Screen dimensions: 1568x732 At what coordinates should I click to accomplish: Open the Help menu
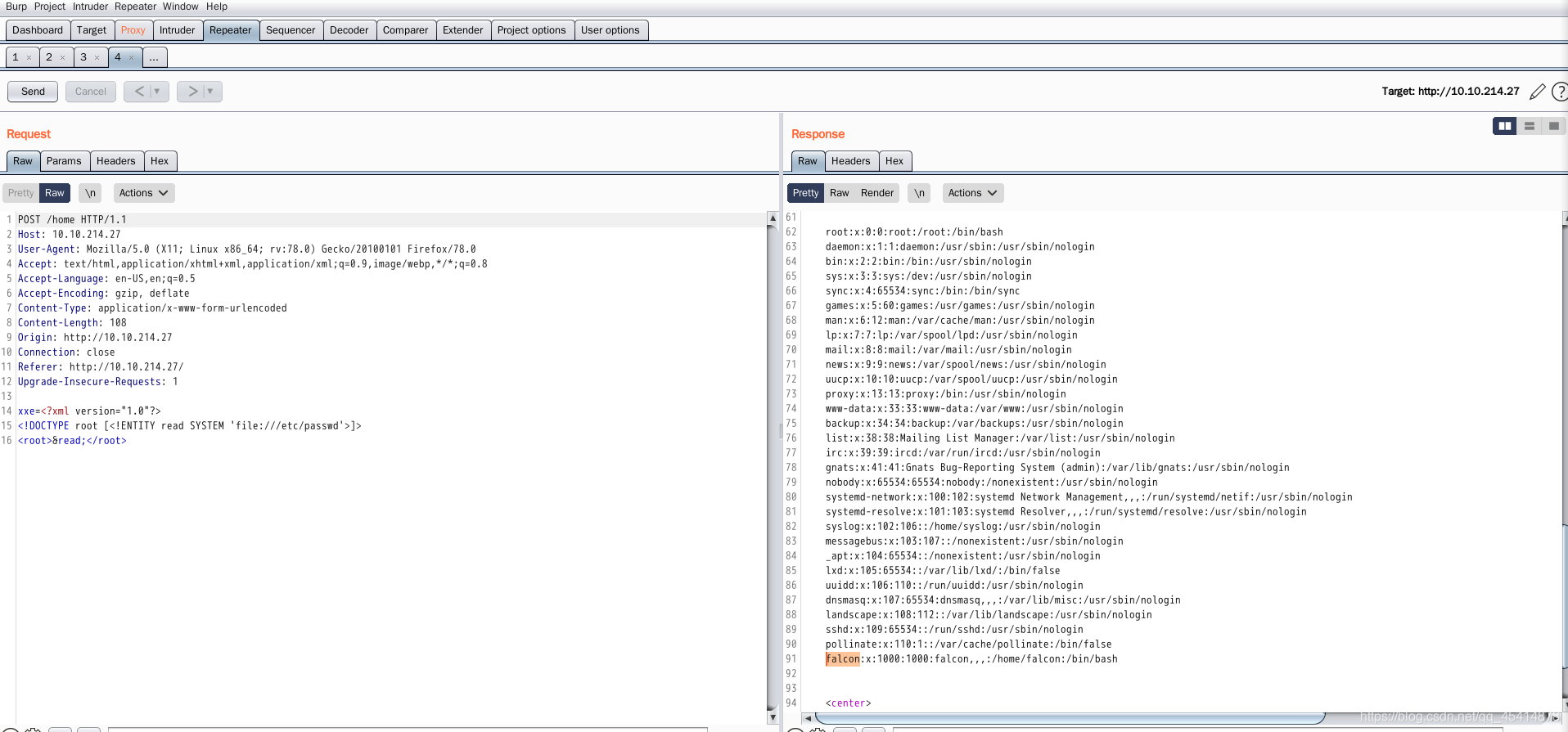[x=217, y=7]
